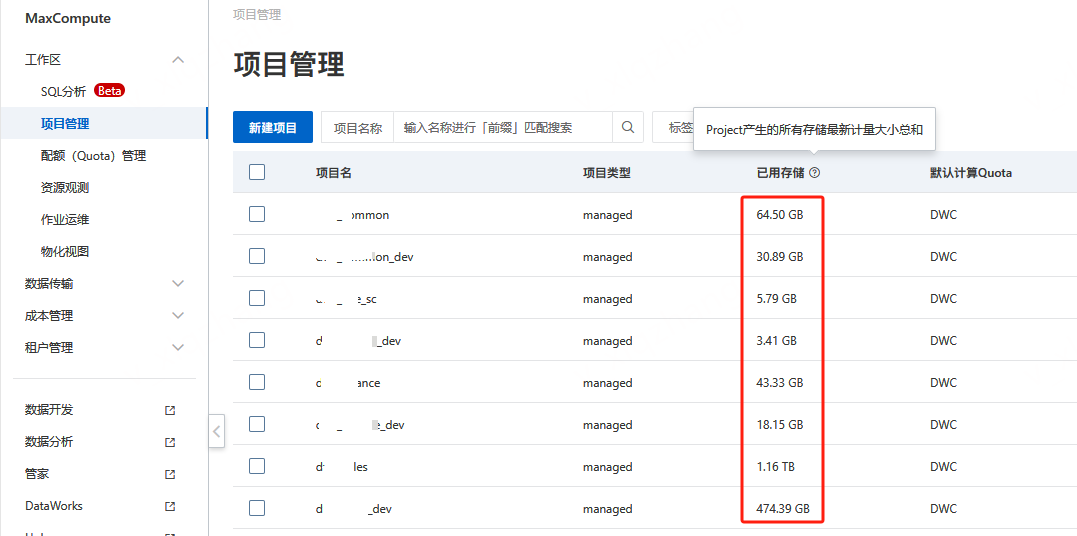Click the search magnifier icon
Screen dimensions: 1077x536
(x=627, y=127)
